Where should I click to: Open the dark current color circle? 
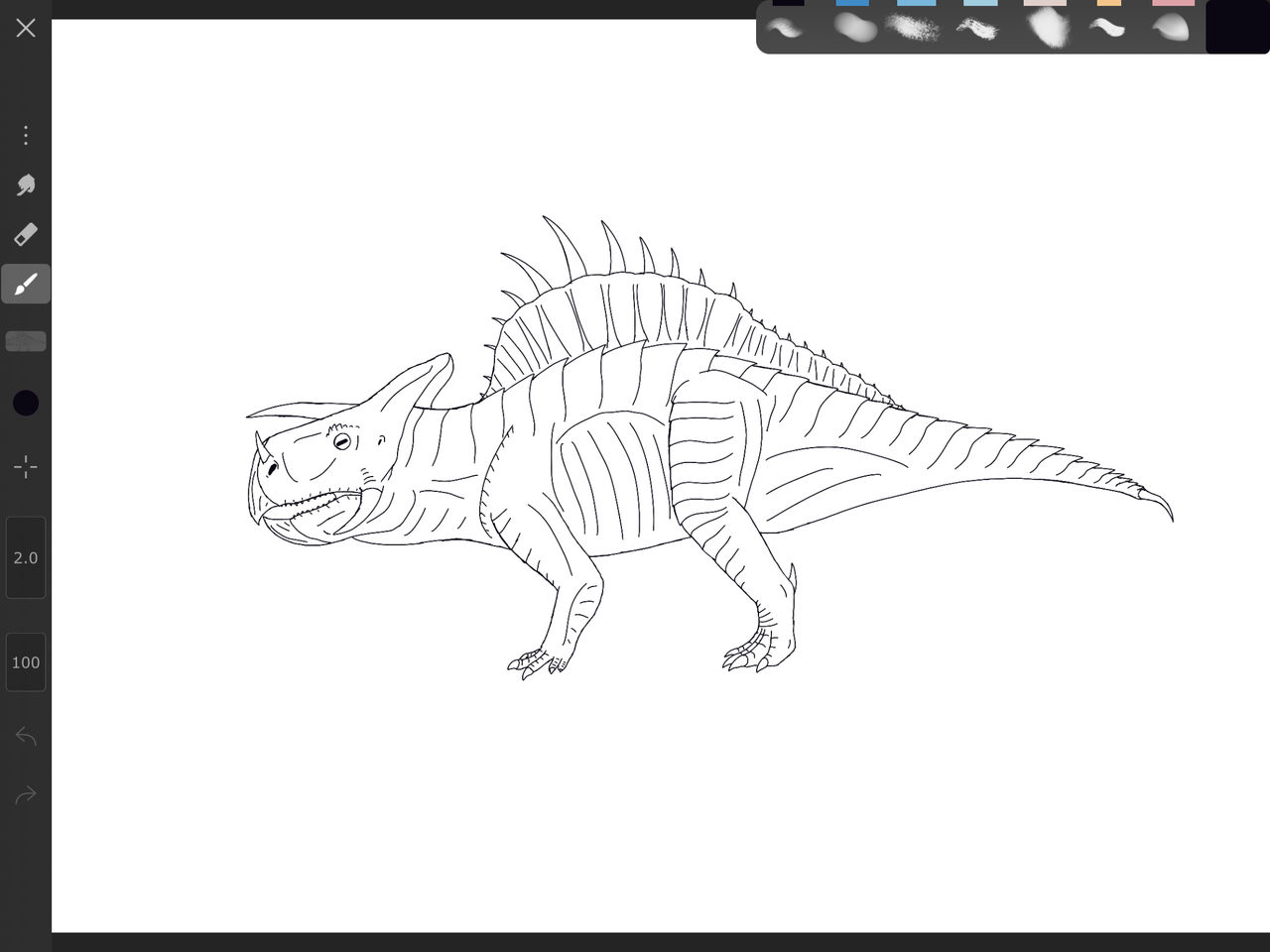[26, 403]
